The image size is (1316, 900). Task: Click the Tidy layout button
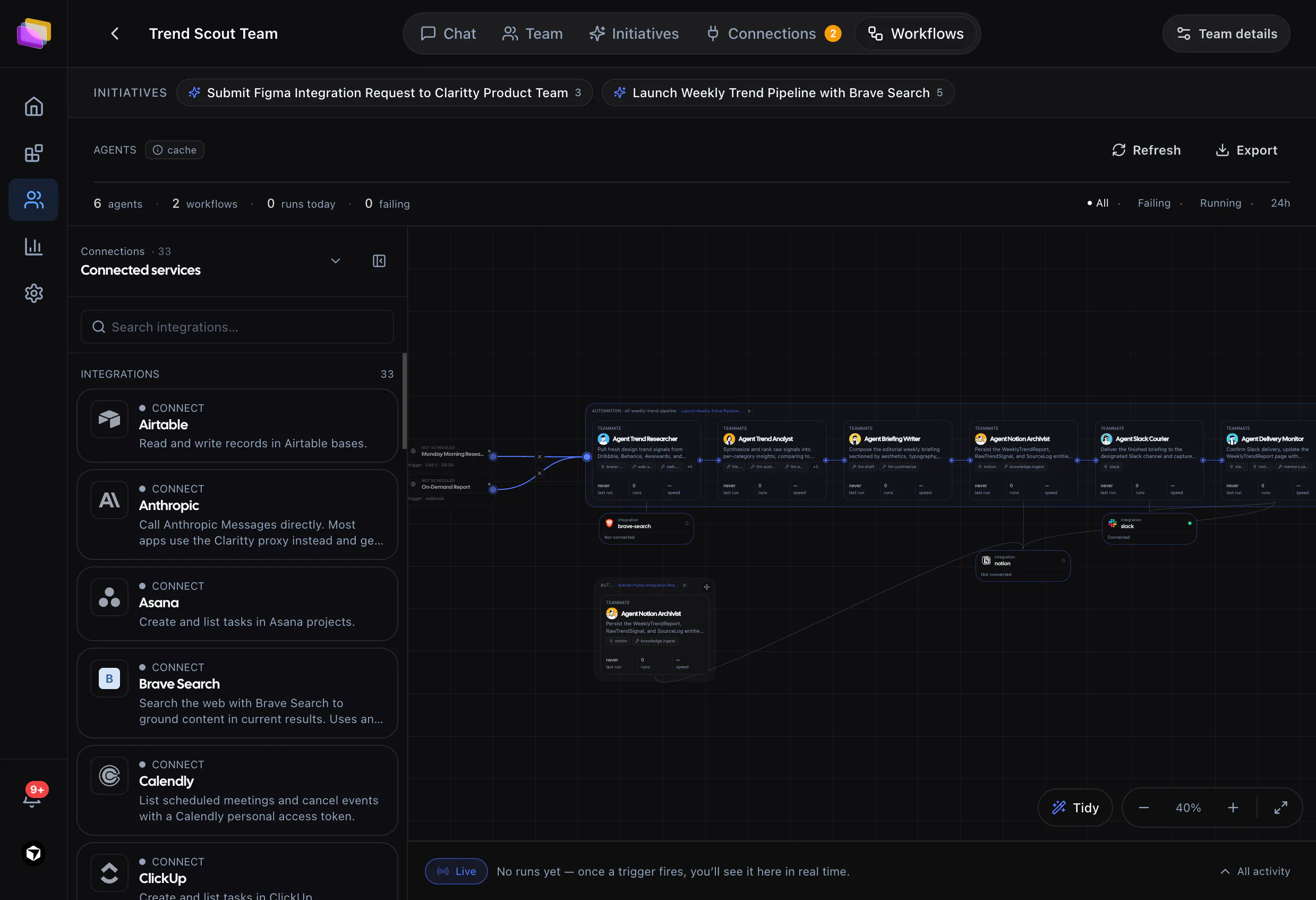1075,808
